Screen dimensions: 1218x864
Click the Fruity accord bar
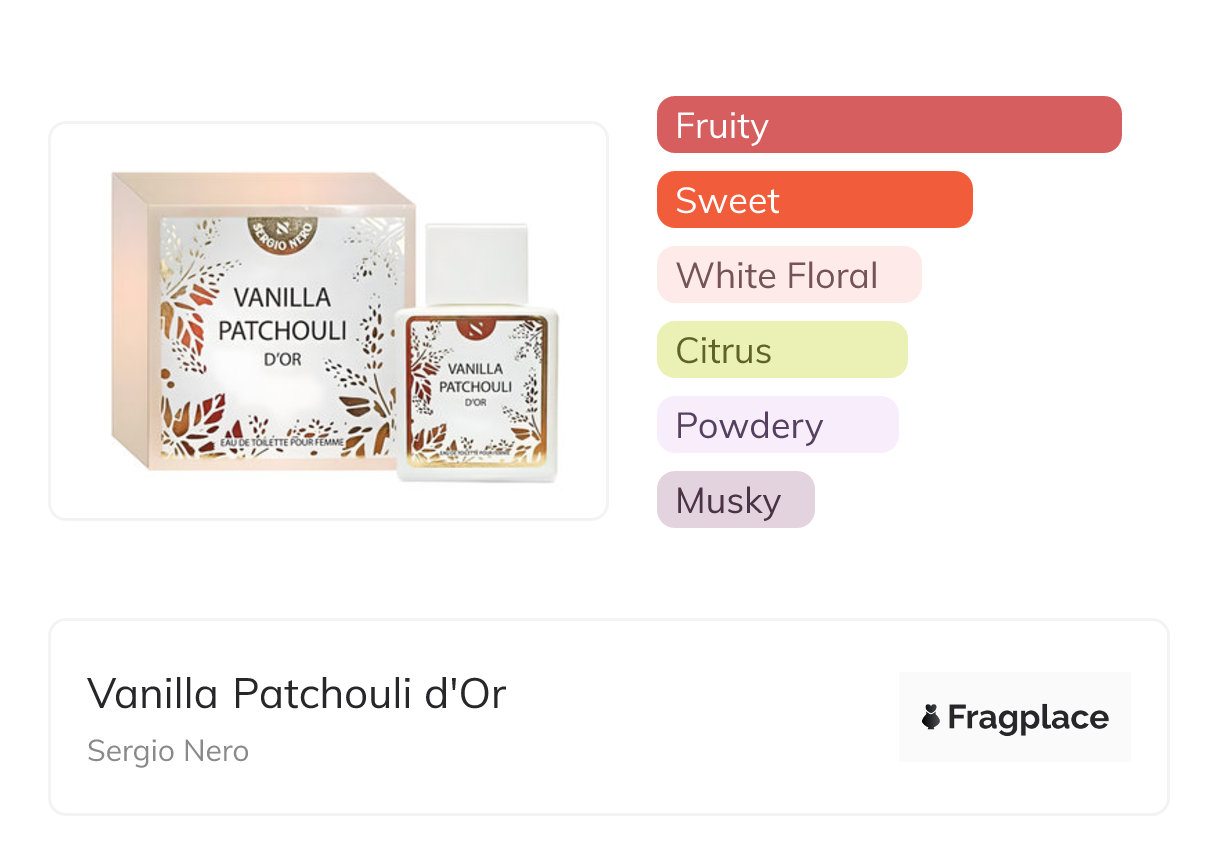[x=889, y=125]
